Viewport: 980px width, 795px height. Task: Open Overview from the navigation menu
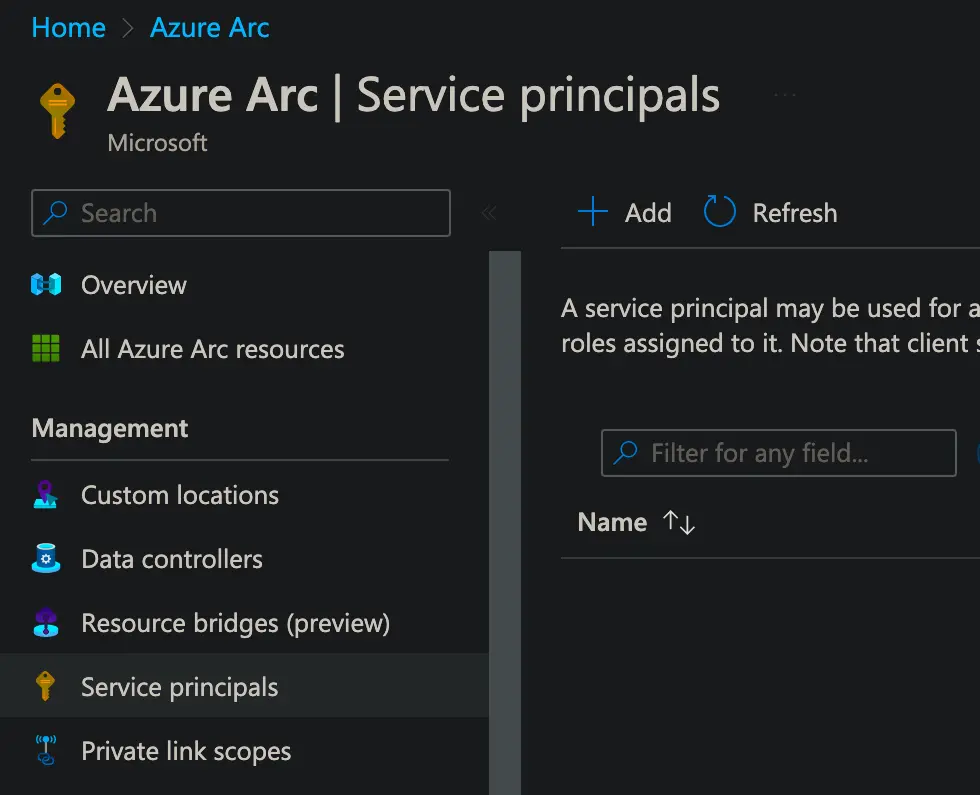(133, 285)
